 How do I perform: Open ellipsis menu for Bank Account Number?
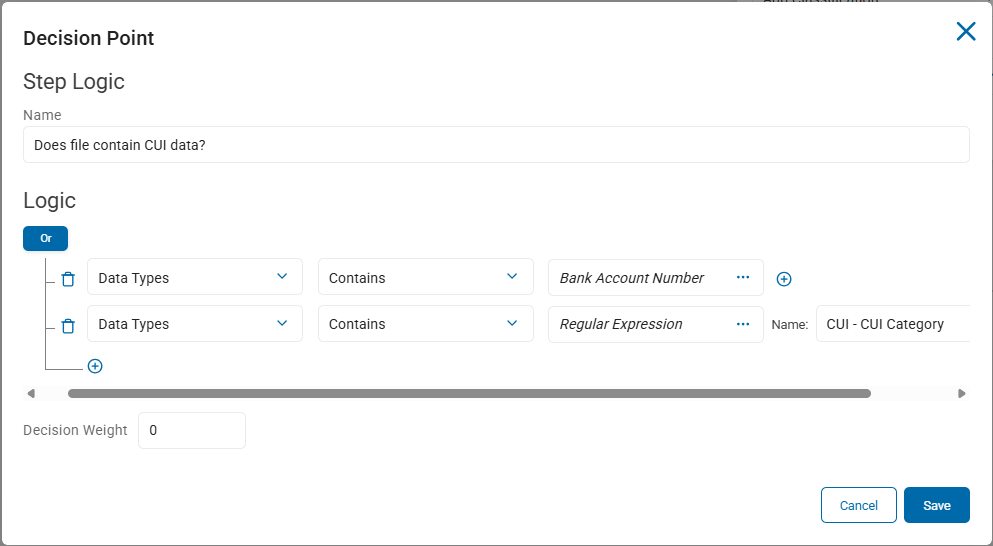click(x=743, y=277)
